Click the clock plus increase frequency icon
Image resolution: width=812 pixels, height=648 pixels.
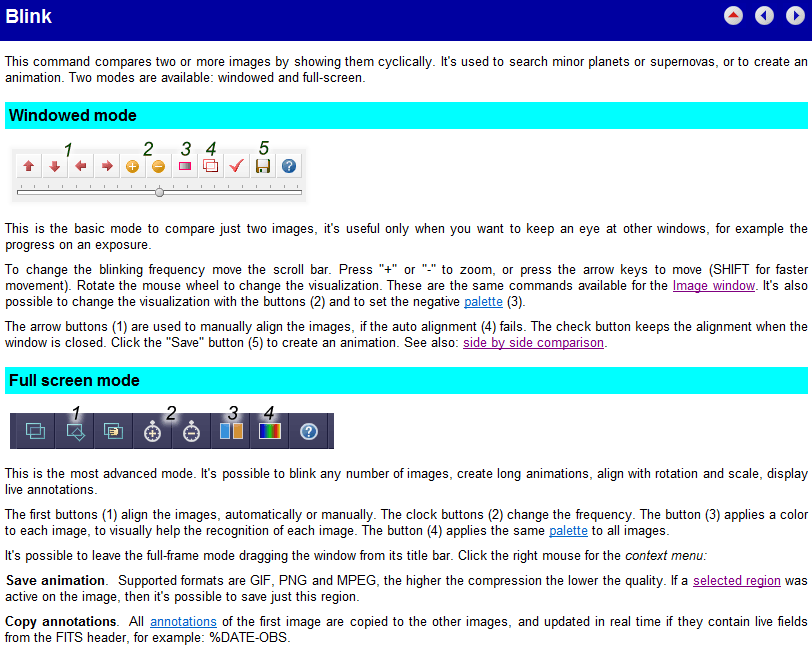(152, 431)
